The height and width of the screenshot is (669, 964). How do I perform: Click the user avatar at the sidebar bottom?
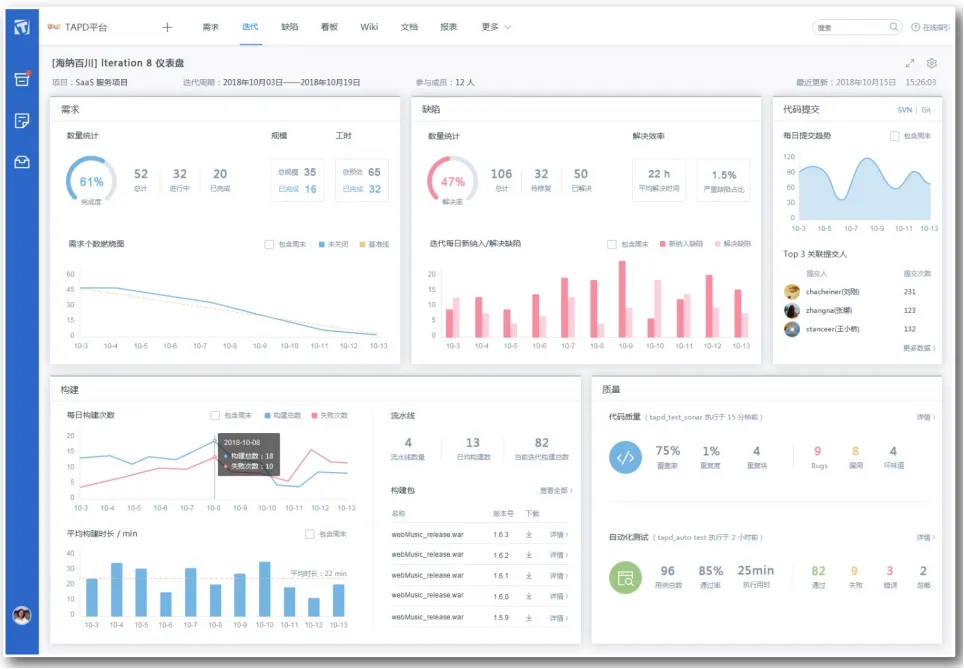pyautogui.click(x=22, y=615)
